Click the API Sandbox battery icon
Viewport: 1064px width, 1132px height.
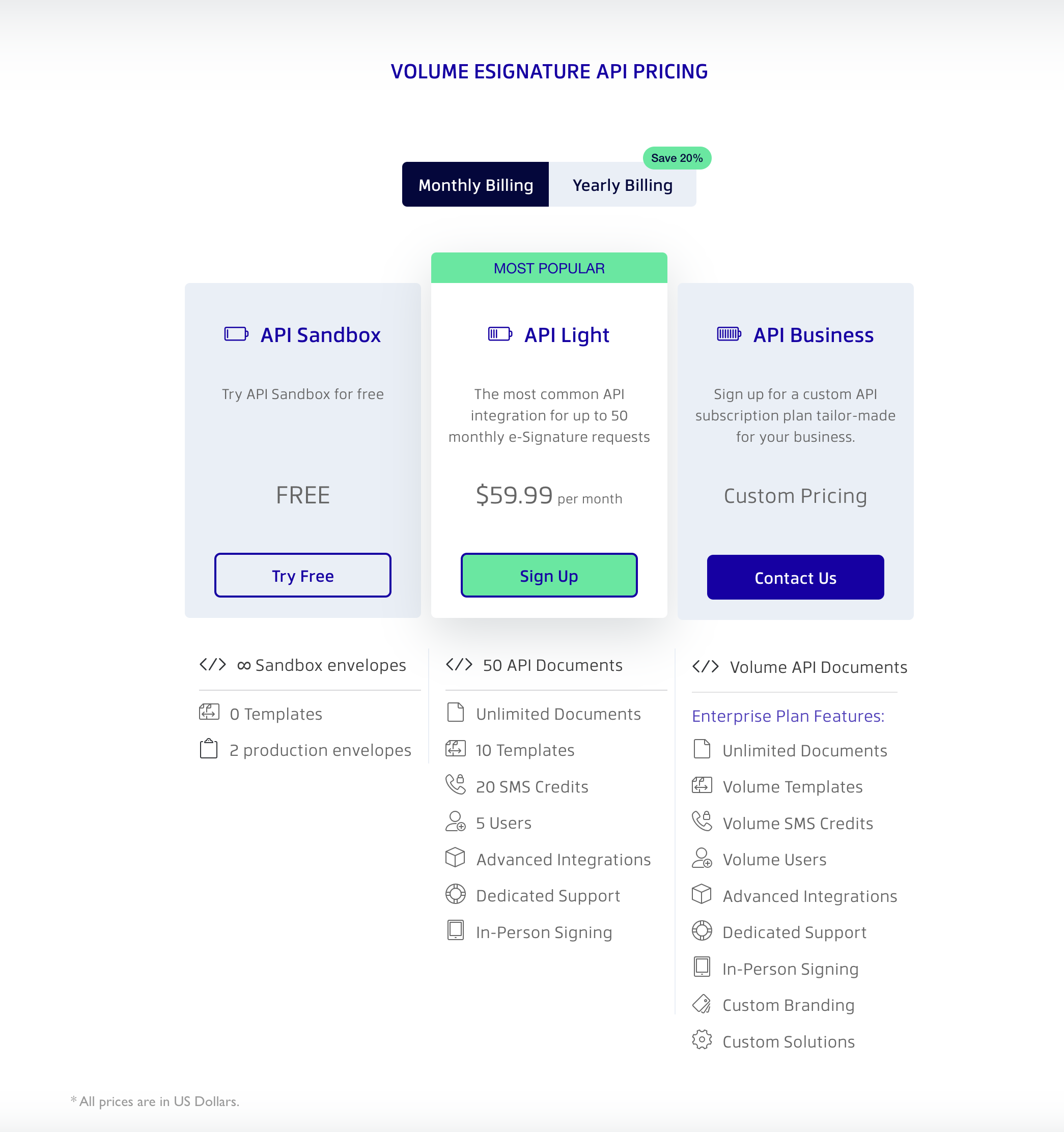click(236, 334)
